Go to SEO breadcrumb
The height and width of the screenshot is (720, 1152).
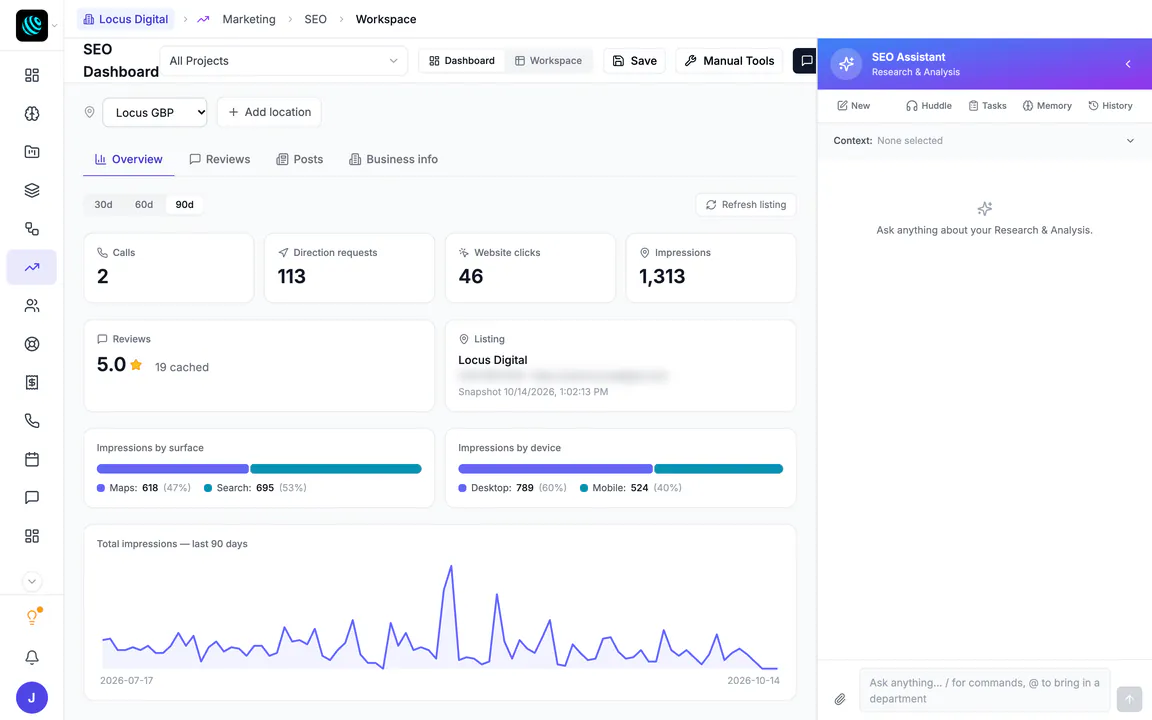315,19
